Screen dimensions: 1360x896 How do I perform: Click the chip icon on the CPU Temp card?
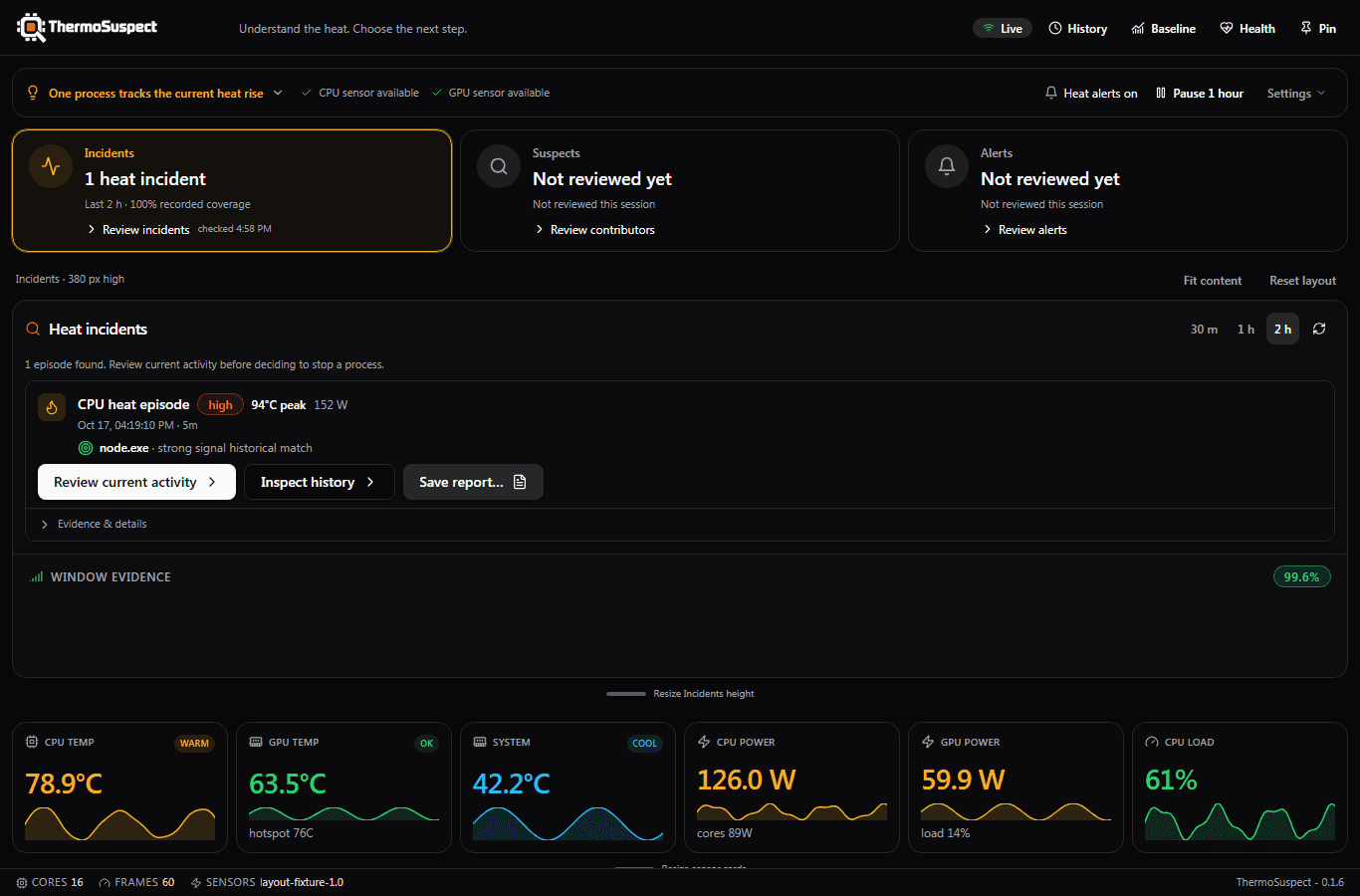point(32,742)
